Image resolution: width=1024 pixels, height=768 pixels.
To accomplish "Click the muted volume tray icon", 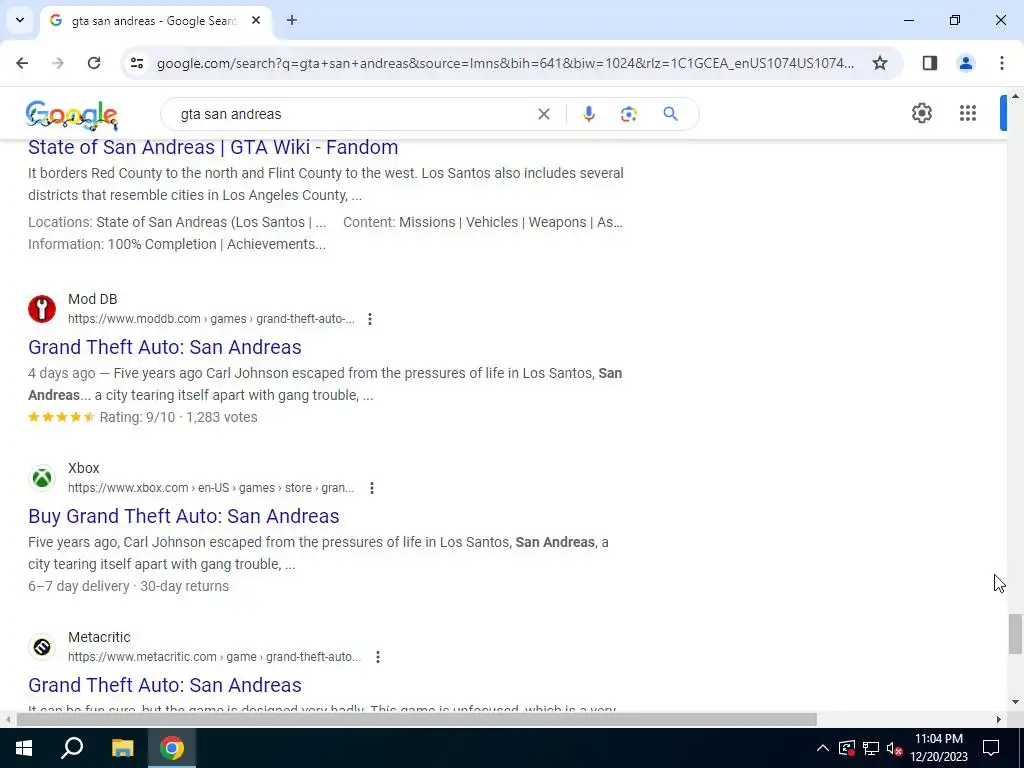I will (x=895, y=748).
